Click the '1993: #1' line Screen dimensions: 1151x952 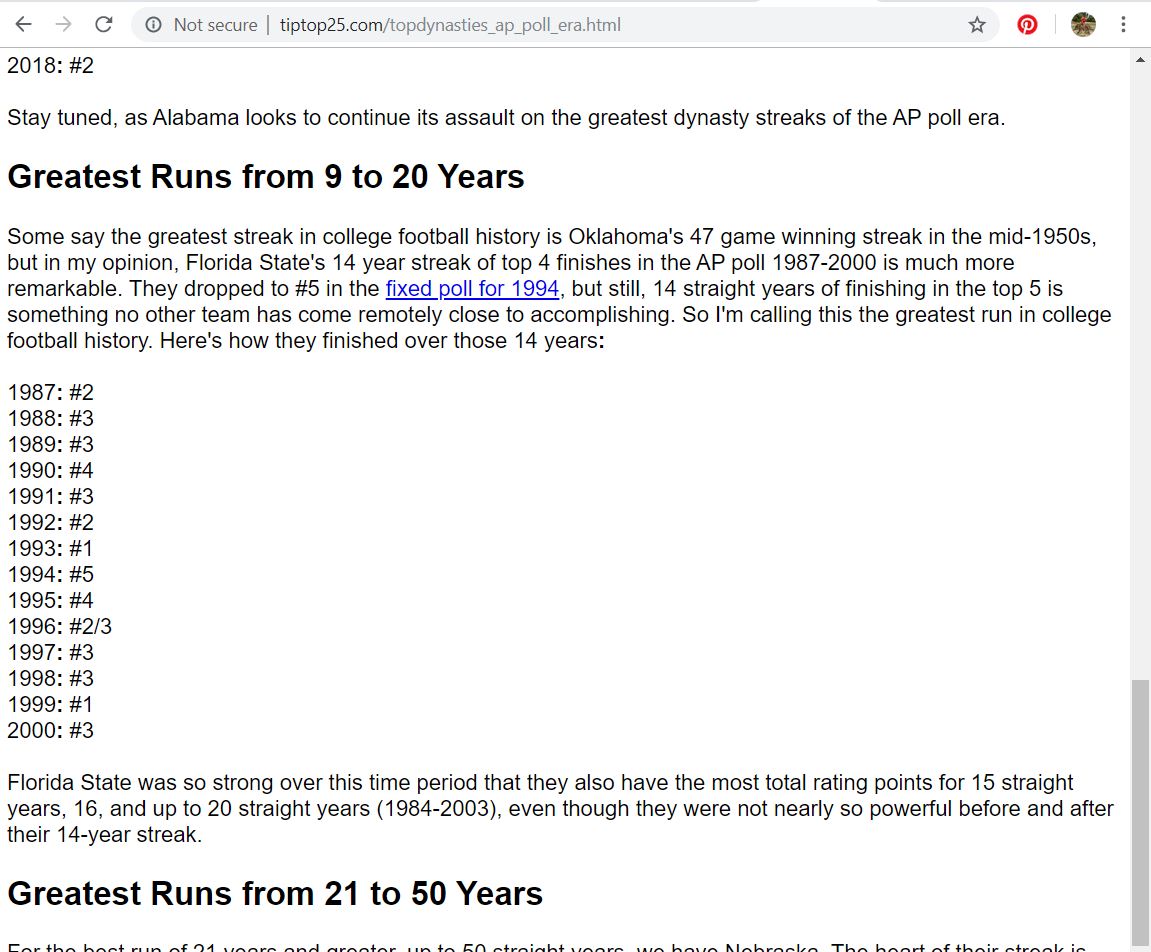tap(51, 548)
